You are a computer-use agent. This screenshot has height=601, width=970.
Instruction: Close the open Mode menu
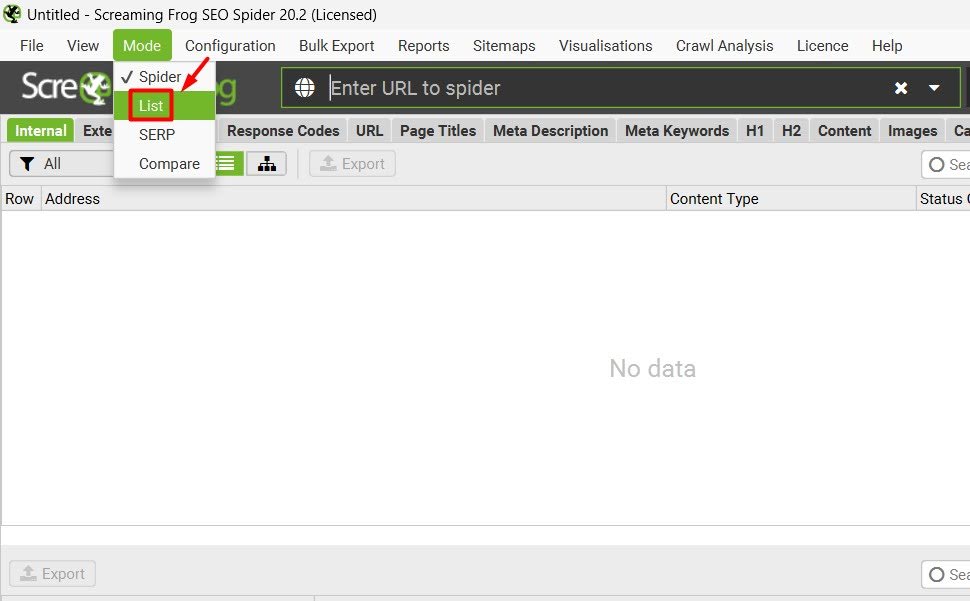(x=142, y=46)
